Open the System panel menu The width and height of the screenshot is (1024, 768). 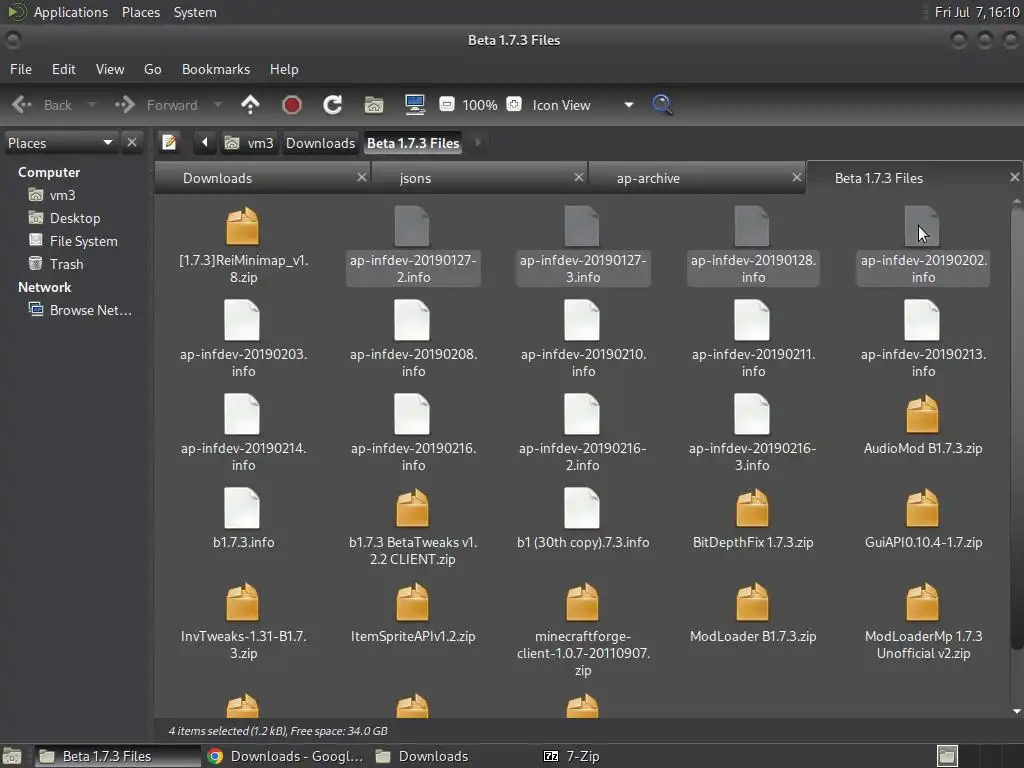click(195, 12)
